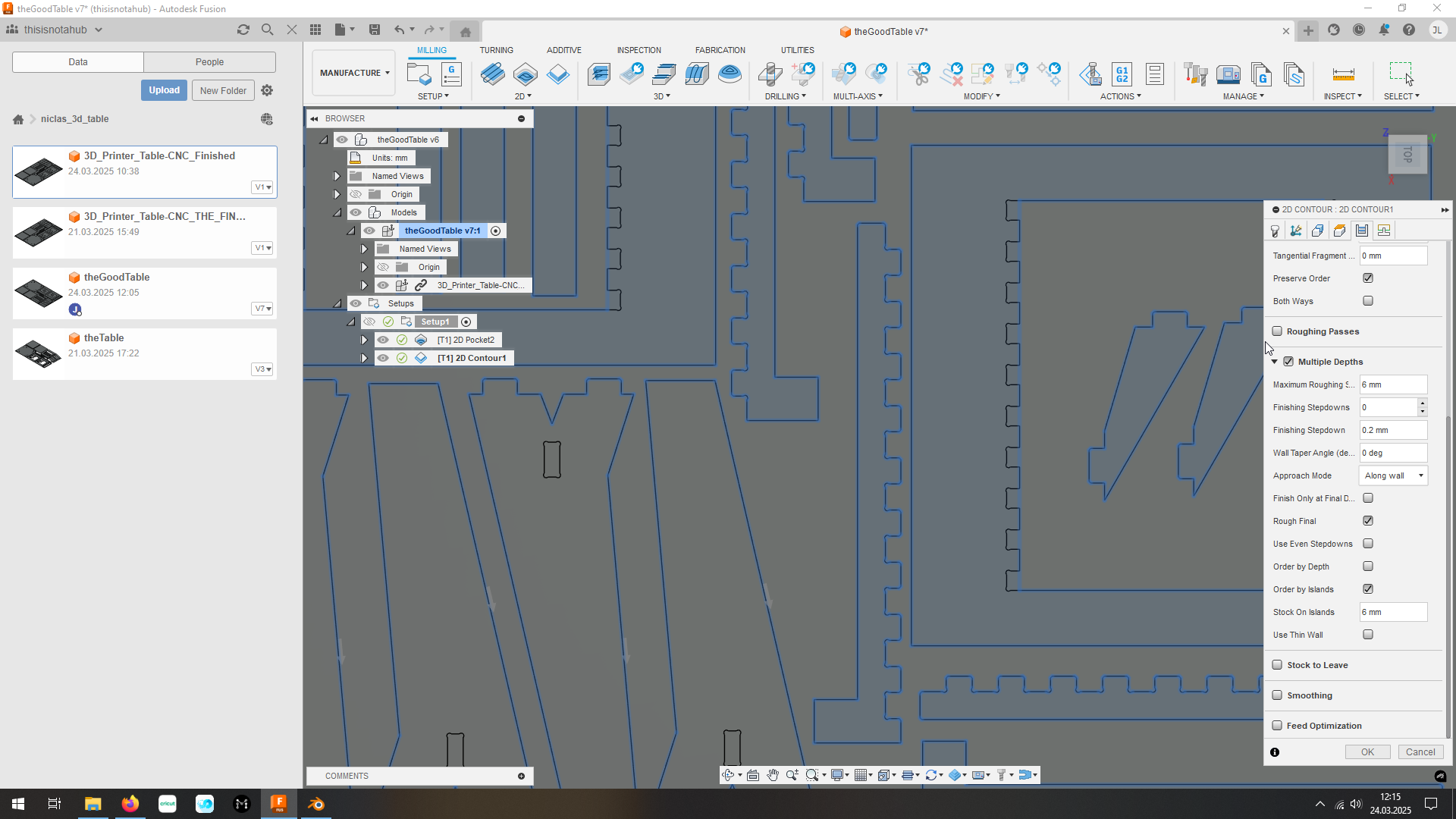Open the Setup Sheet icon
The height and width of the screenshot is (819, 1456).
(x=1155, y=74)
